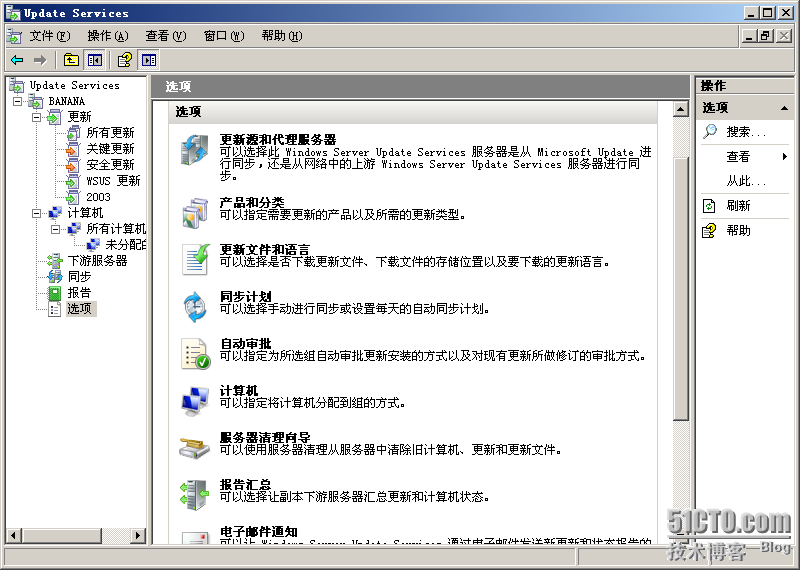Open the 操作(A) menu
Viewport: 800px width, 570px height.
point(108,36)
